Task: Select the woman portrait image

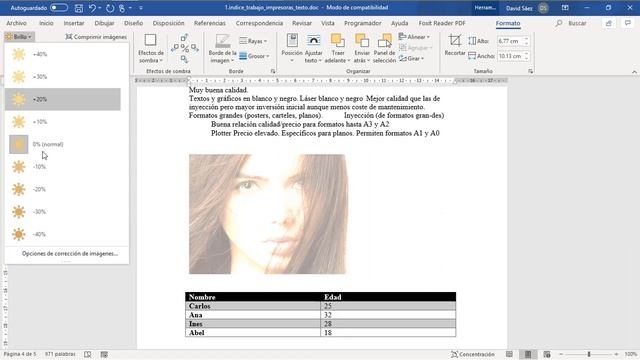Action: [268, 214]
